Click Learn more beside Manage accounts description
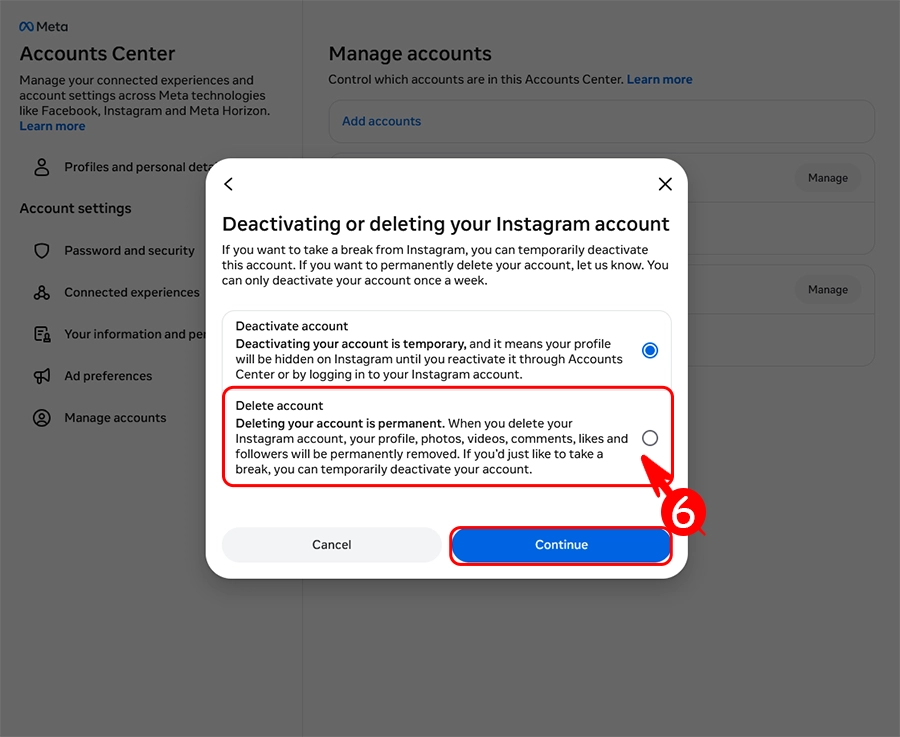This screenshot has height=737, width=900. [659, 79]
